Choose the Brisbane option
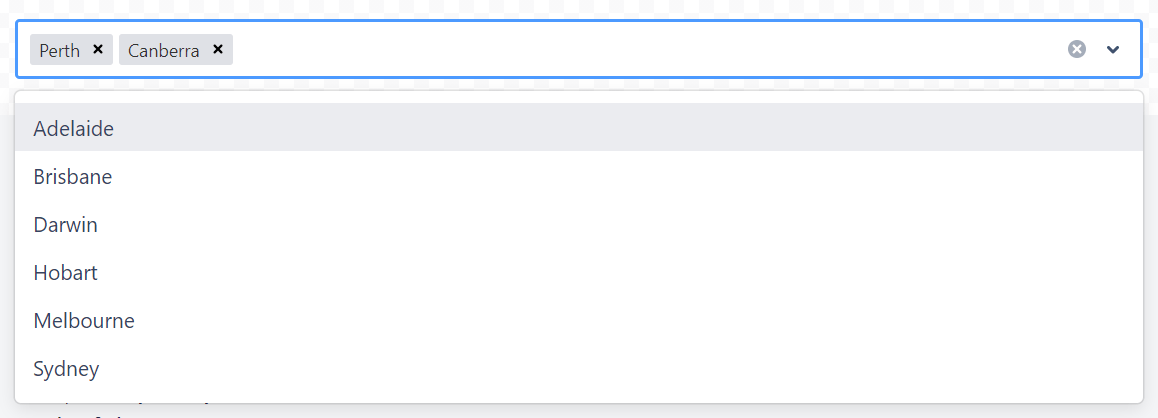 (73, 177)
